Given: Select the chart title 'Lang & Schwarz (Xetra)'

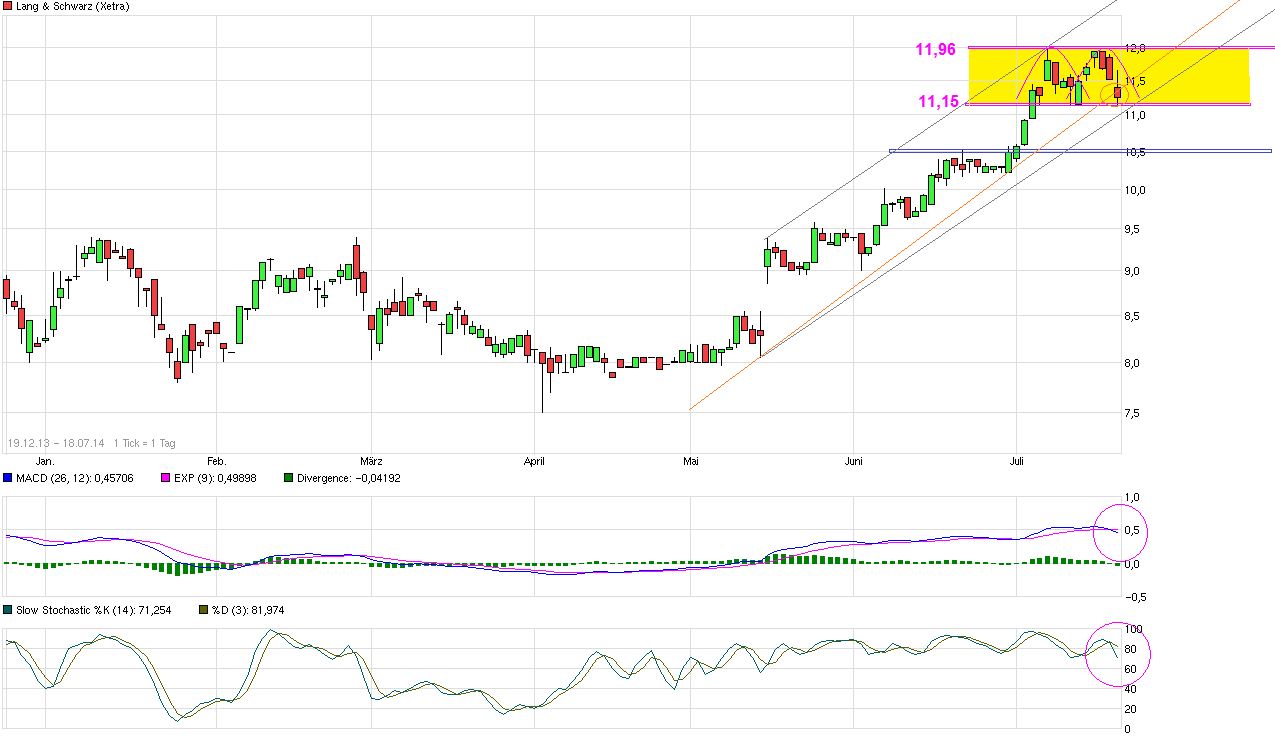Looking at the screenshot, I should [x=72, y=6].
